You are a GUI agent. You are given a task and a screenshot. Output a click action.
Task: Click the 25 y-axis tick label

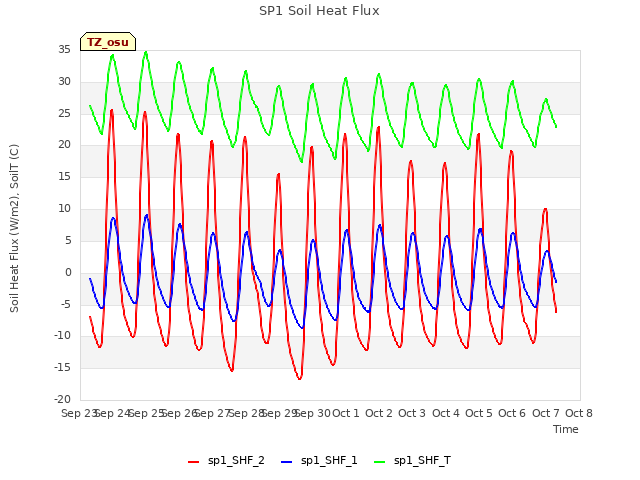pos(64,113)
